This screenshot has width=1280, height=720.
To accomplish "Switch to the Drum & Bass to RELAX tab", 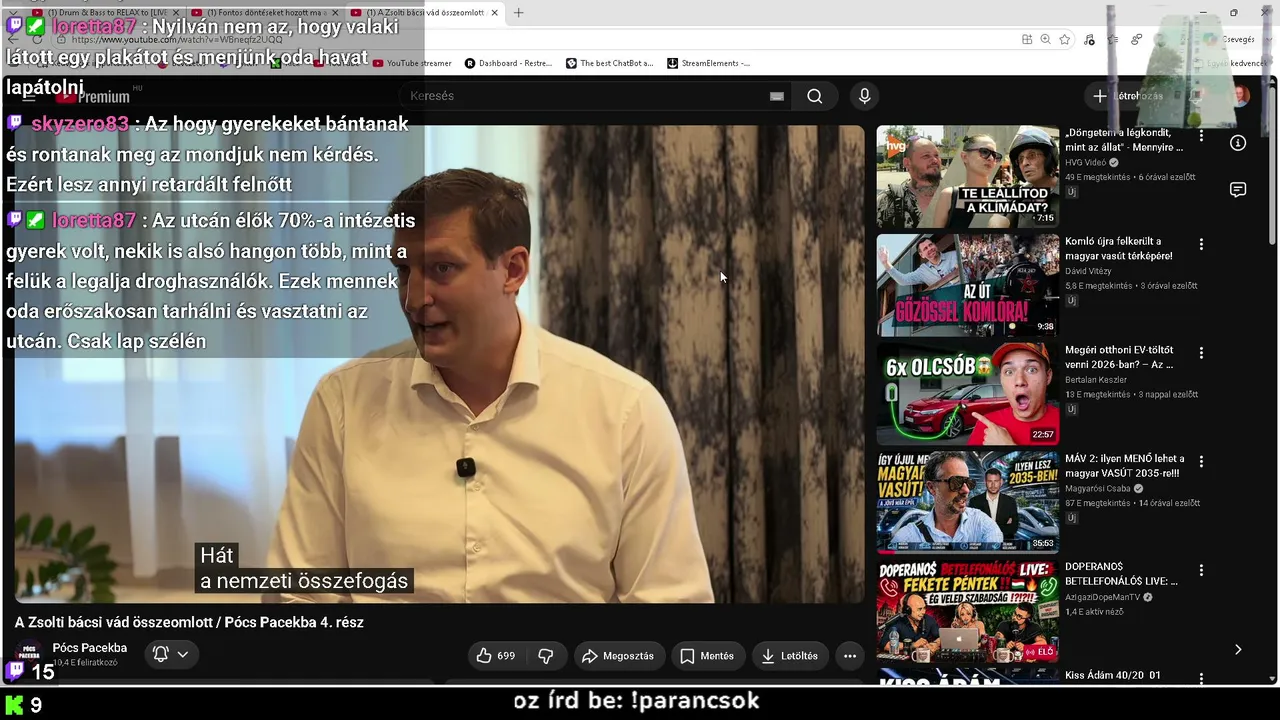I will (105, 13).
